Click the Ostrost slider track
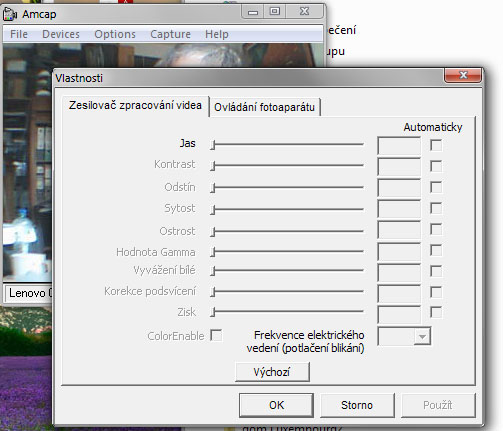The image size is (503, 431). point(287,231)
